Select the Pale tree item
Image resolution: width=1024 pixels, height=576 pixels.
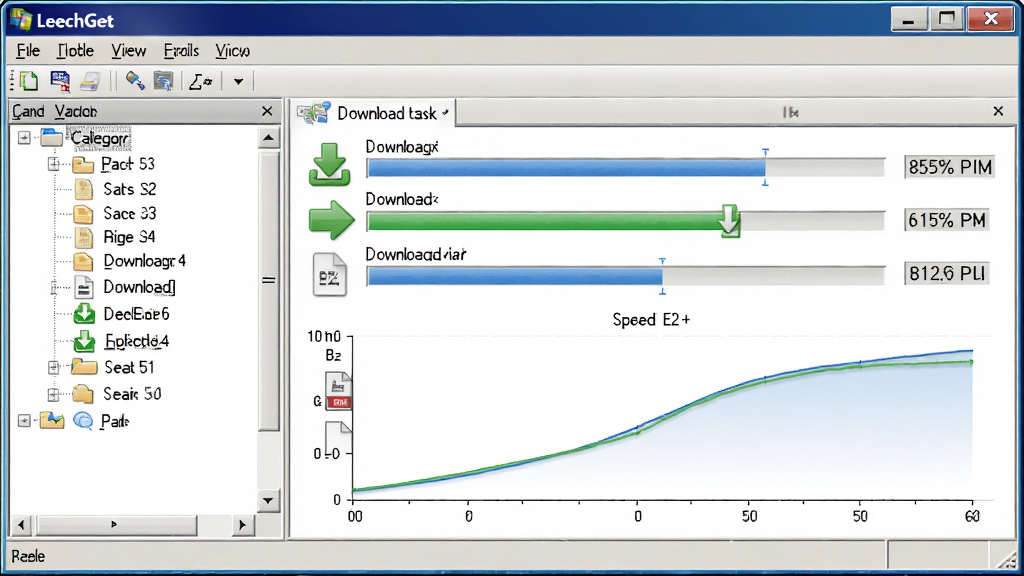[114, 421]
